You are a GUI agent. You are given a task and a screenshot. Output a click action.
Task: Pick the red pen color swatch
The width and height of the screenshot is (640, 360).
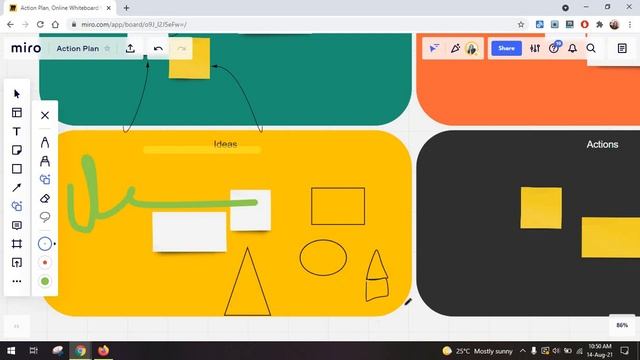[x=45, y=262]
